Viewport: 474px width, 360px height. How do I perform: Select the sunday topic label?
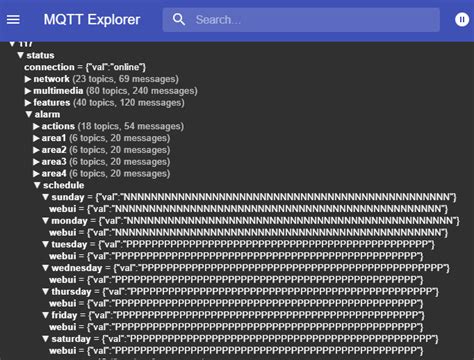coord(68,197)
